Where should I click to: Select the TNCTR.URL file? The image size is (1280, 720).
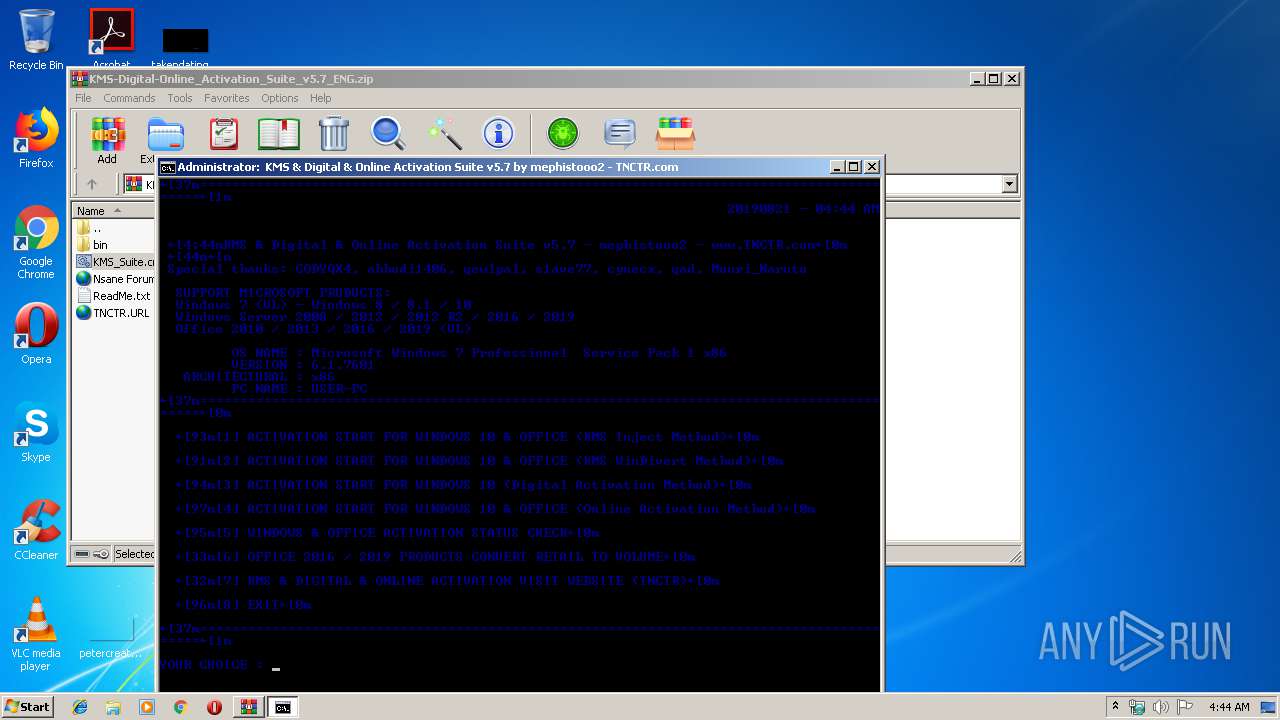pyautogui.click(x=115, y=312)
